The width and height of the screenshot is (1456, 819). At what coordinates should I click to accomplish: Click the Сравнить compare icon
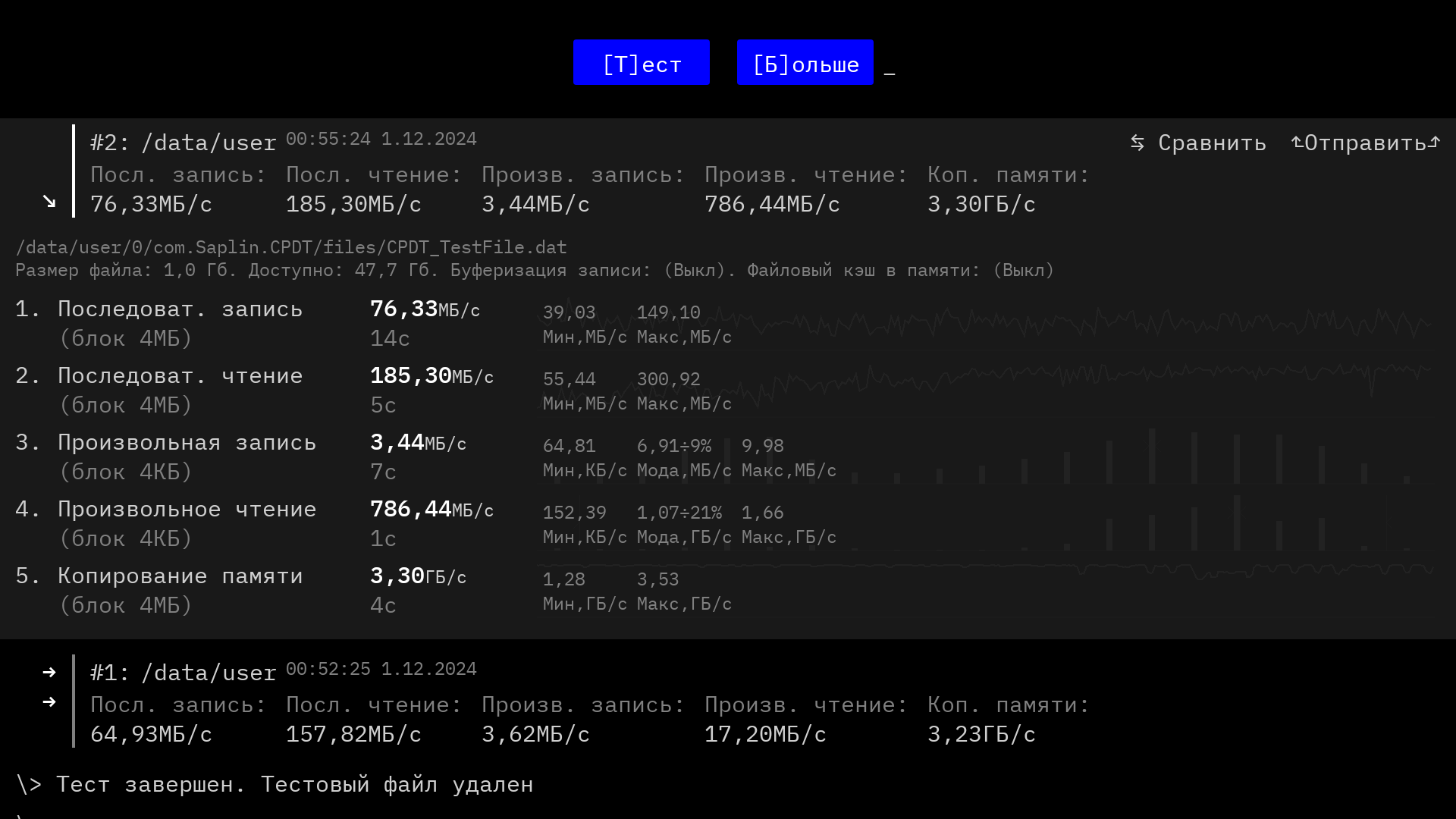click(x=1137, y=143)
